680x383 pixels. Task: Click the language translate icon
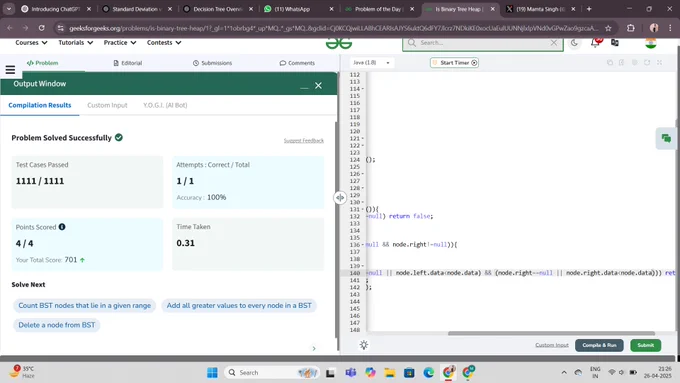tap(615, 43)
